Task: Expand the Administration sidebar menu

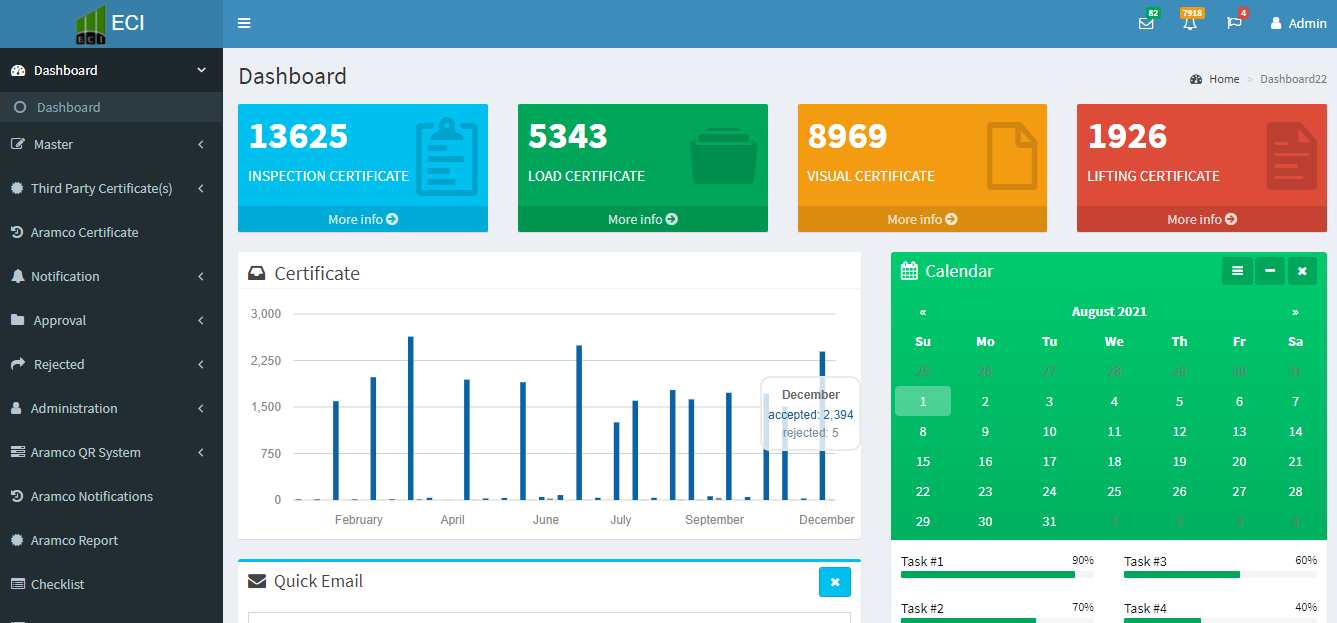Action: click(x=110, y=409)
